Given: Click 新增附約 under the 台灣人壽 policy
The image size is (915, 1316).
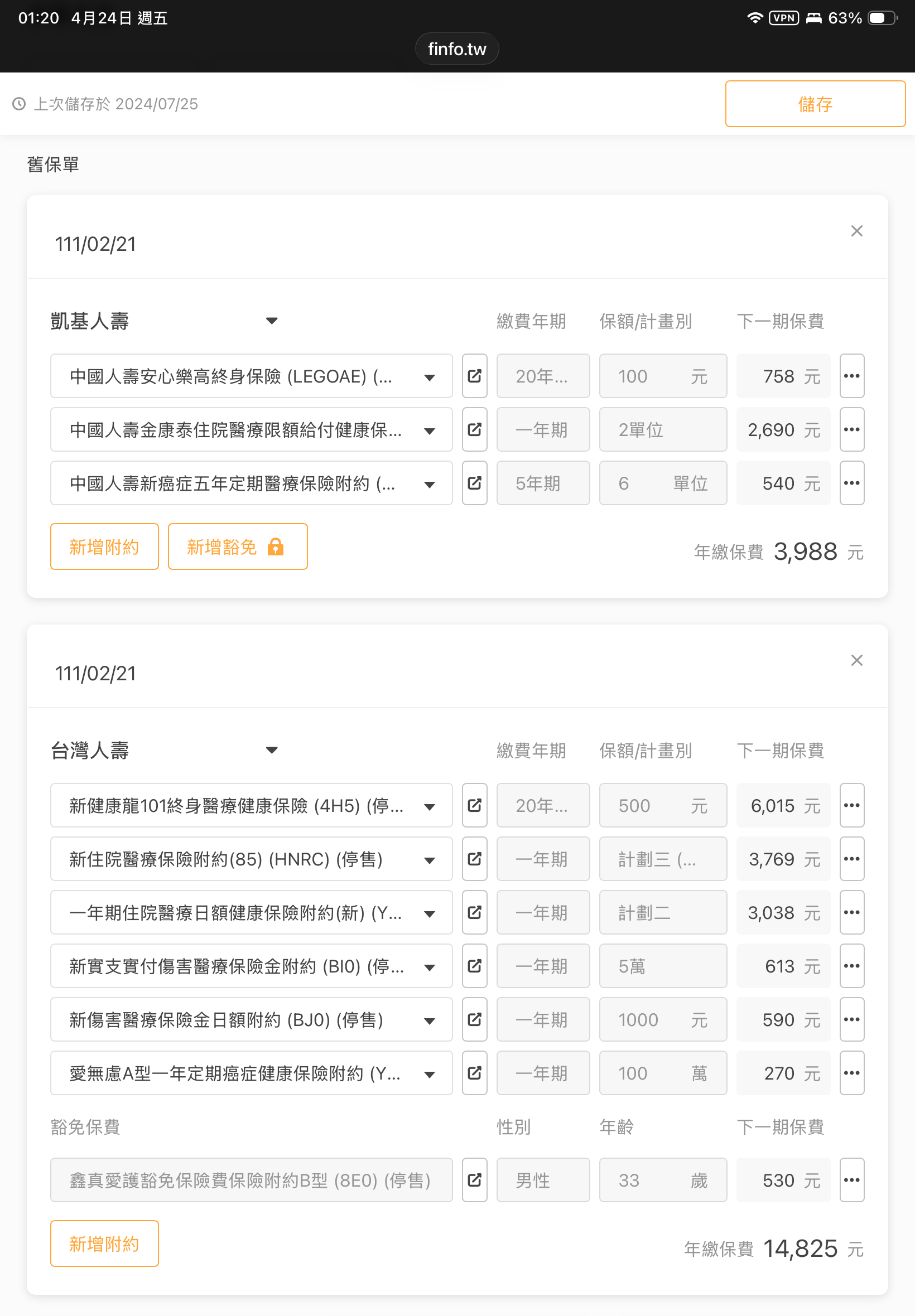Looking at the screenshot, I should point(104,1244).
